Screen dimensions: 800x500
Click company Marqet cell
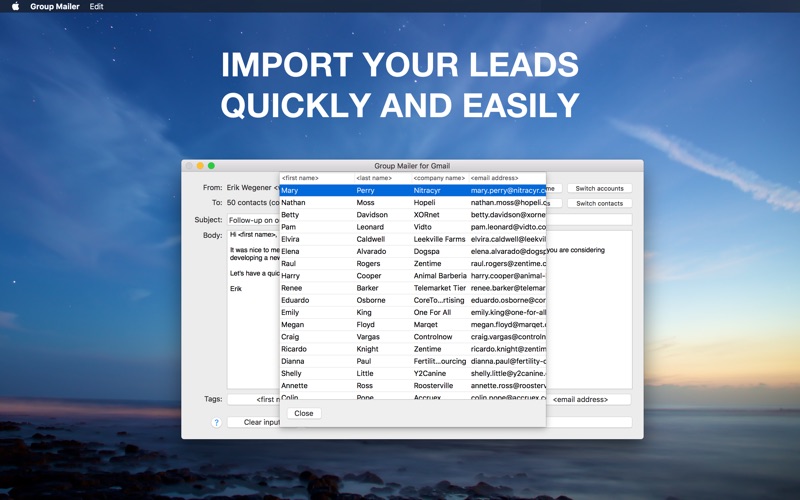tap(426, 325)
